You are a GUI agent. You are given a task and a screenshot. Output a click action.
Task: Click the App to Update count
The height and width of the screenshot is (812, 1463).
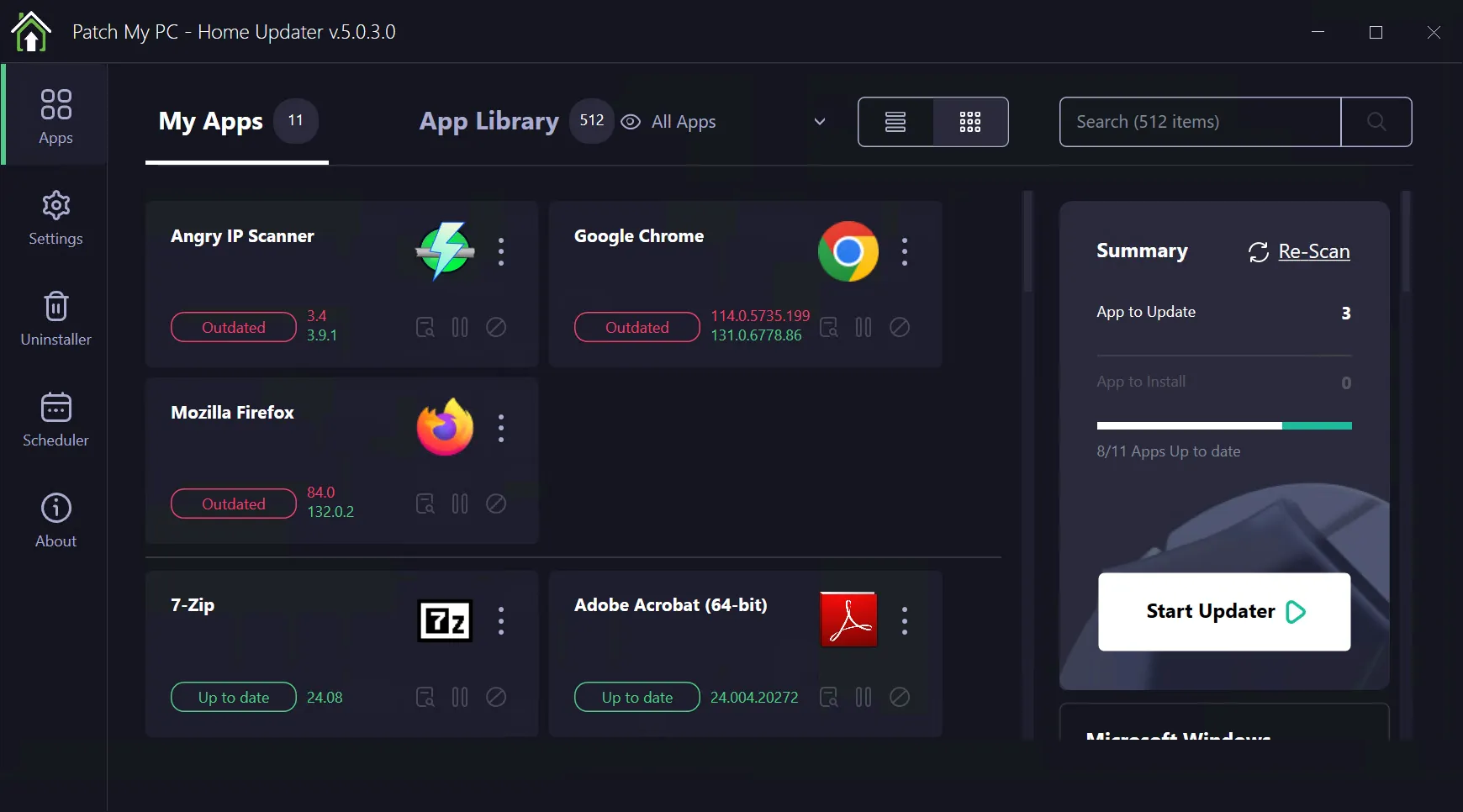pyautogui.click(x=1346, y=314)
